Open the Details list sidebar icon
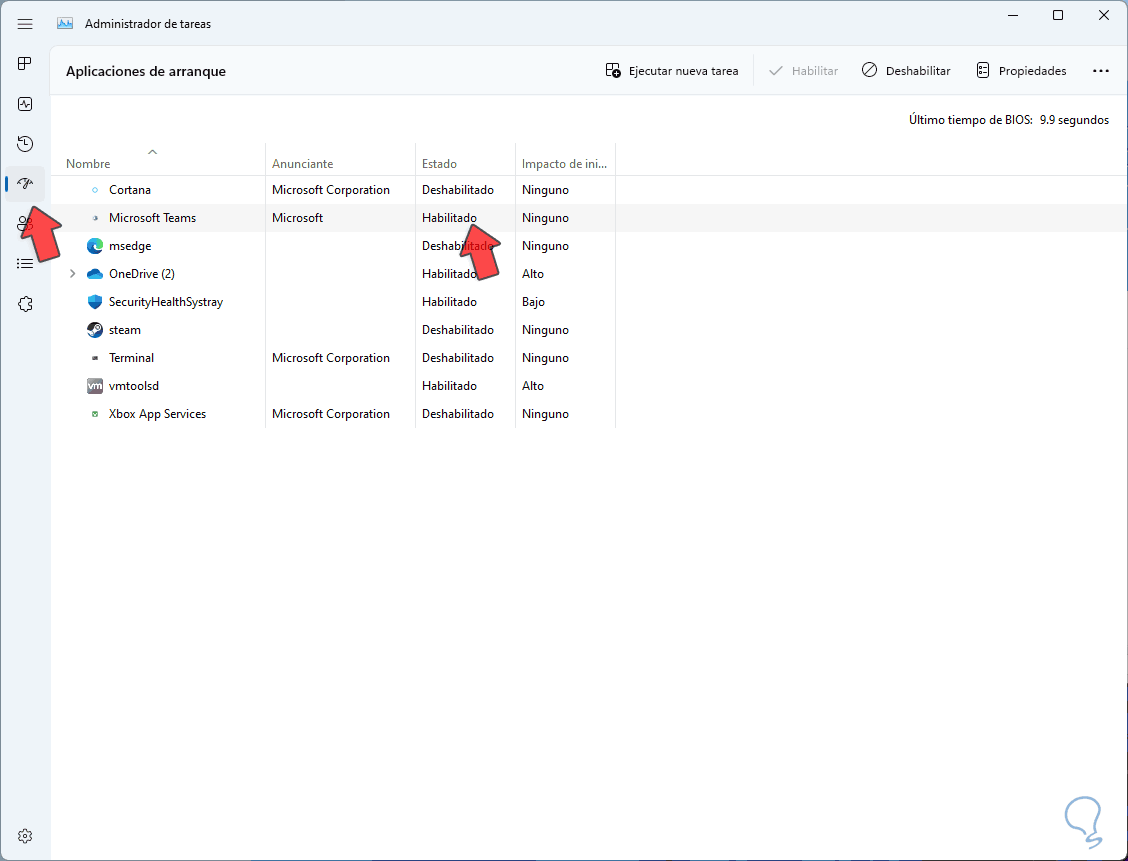This screenshot has height=861, width=1128. [25, 264]
